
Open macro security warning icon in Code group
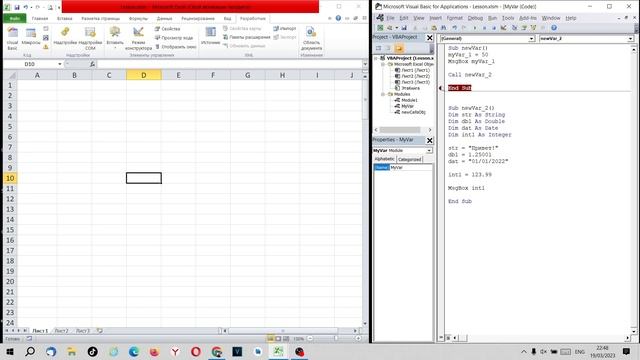46,47
